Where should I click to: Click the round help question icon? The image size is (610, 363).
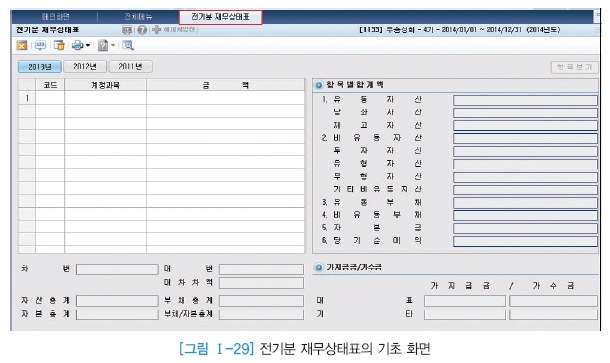[142, 30]
